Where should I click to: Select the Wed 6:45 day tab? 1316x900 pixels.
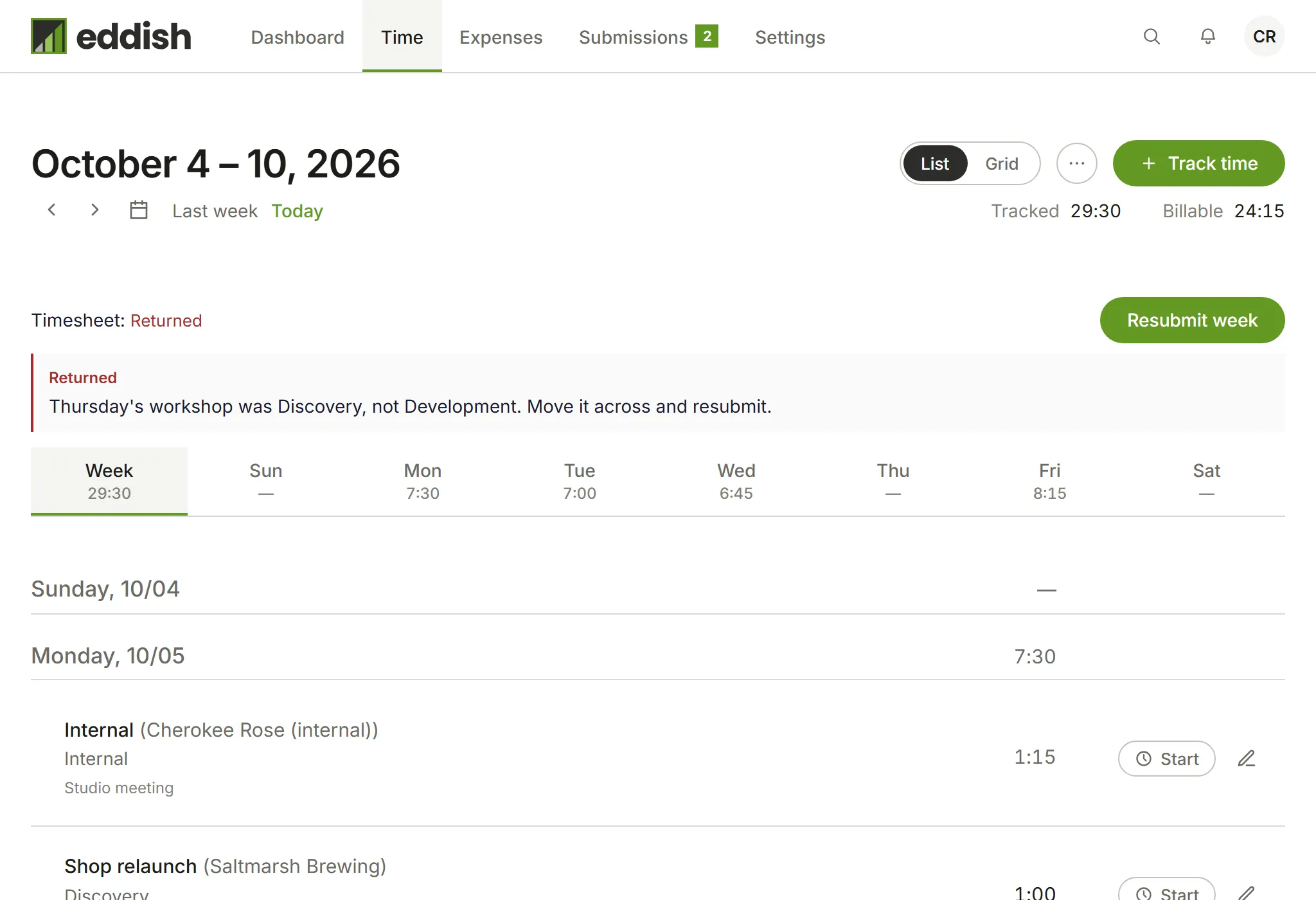[x=736, y=481]
